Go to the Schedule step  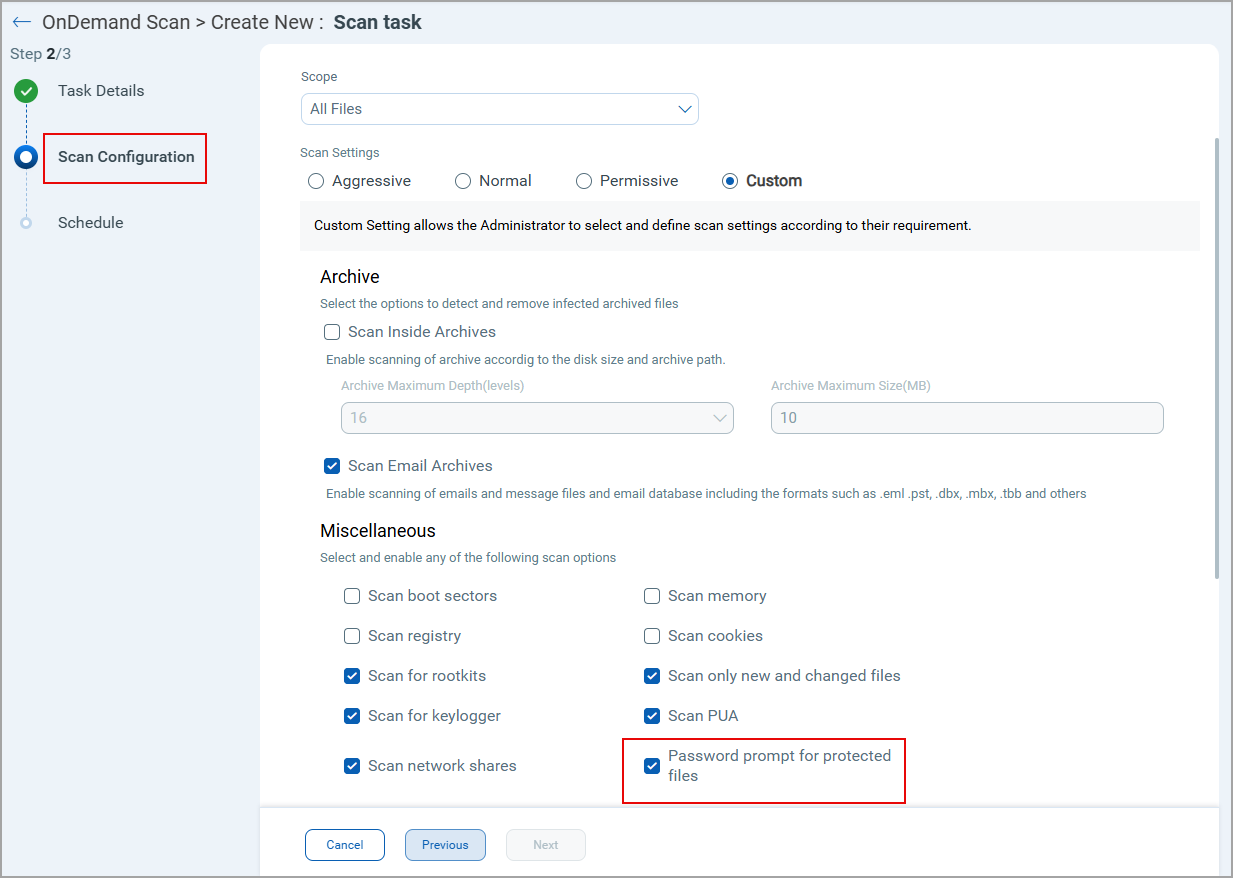click(x=91, y=223)
